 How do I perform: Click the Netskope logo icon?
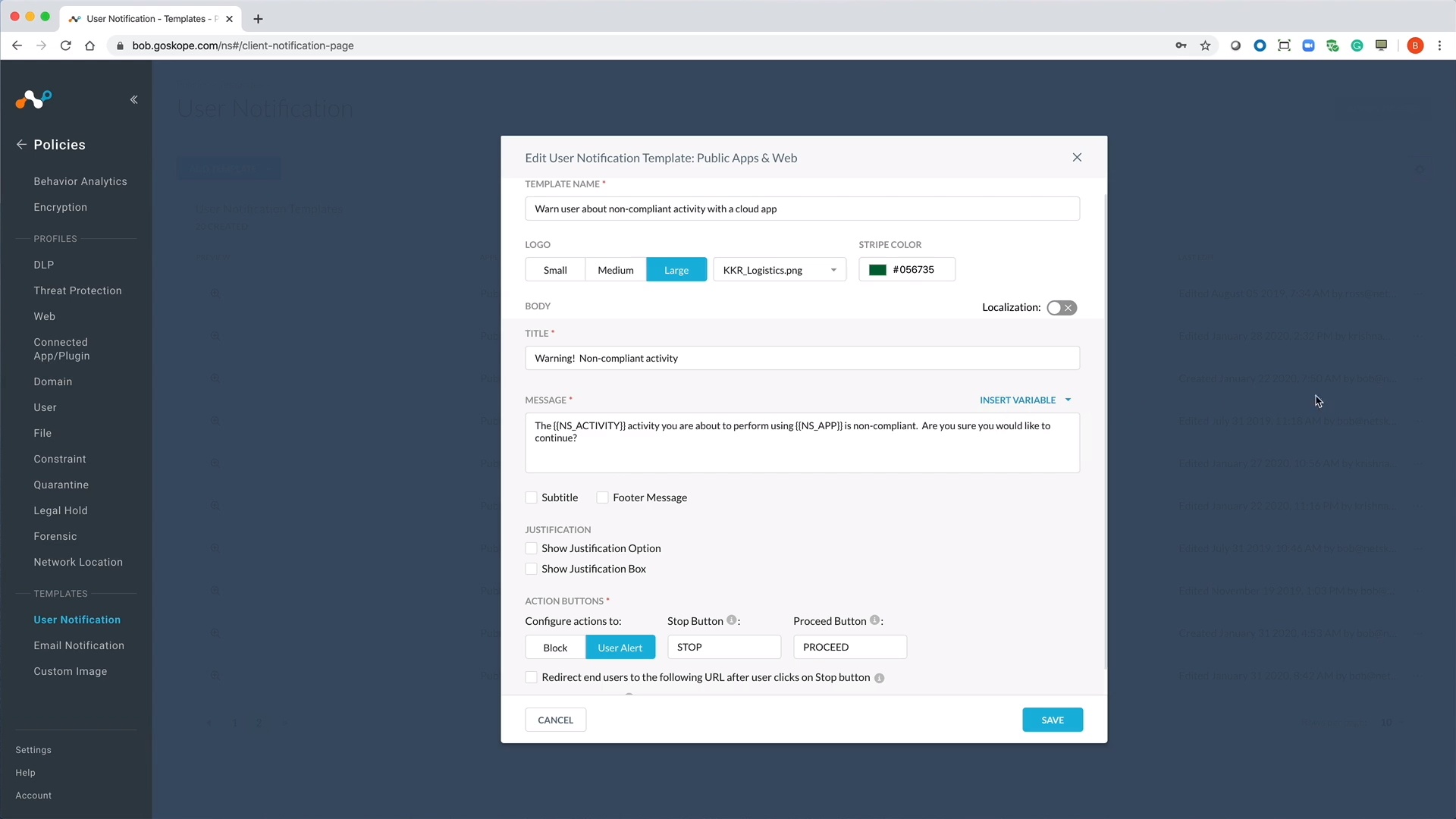tap(33, 99)
